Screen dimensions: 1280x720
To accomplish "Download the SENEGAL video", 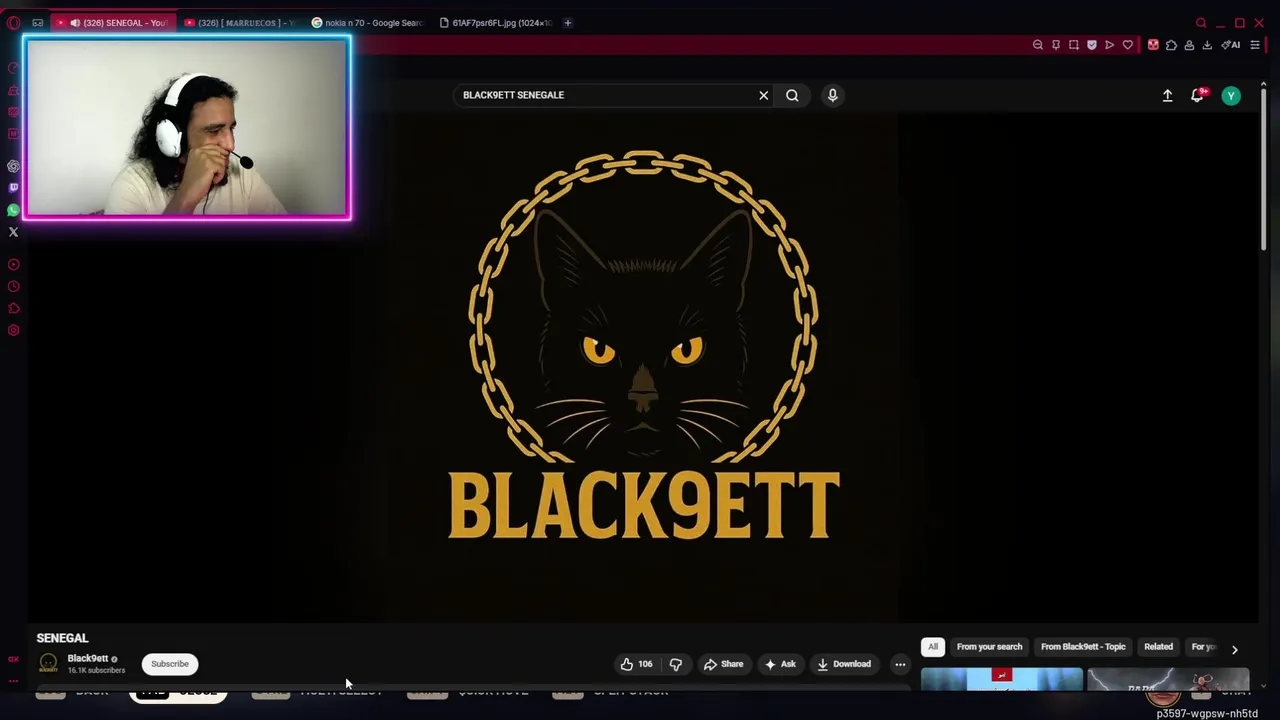I will click(x=844, y=664).
